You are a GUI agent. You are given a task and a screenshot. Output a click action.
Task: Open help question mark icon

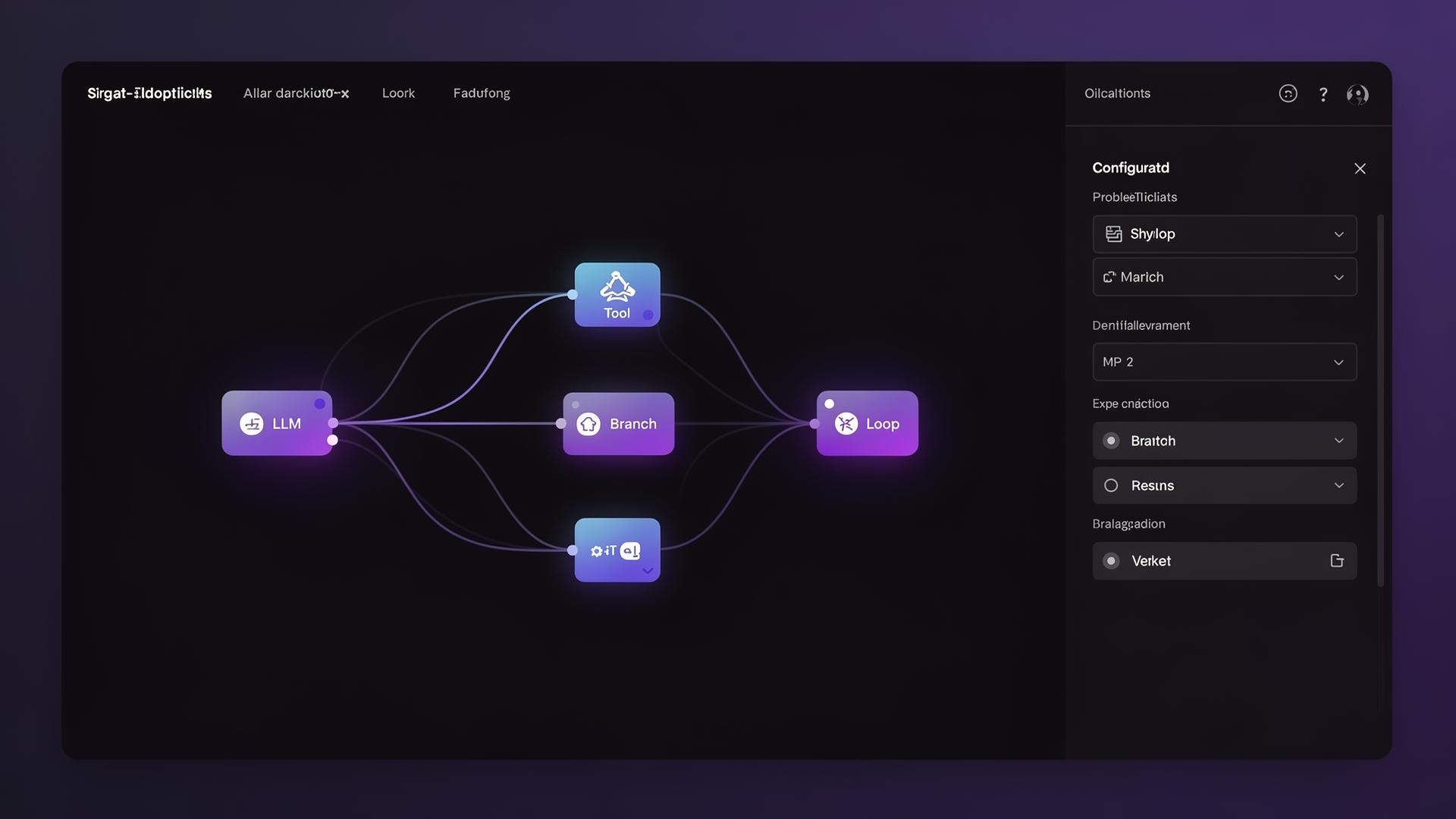click(x=1323, y=94)
